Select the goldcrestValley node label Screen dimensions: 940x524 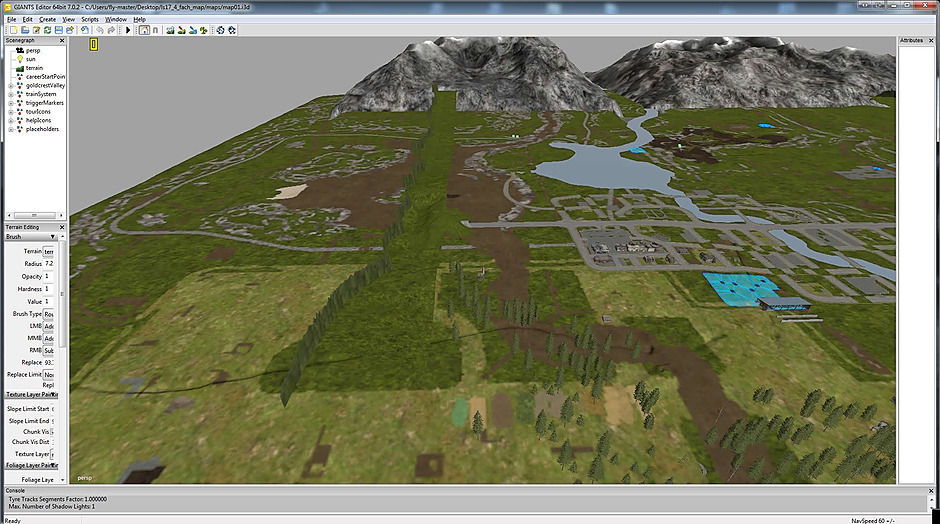tap(45, 86)
